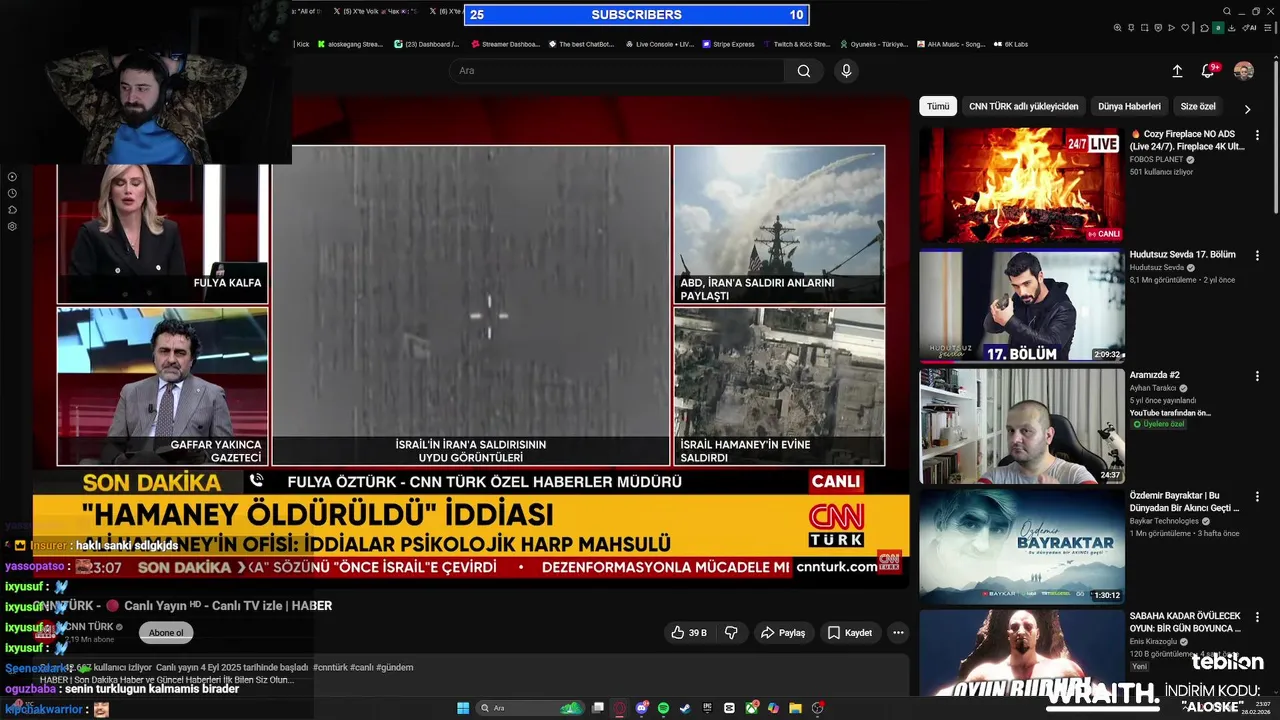Open the Cozy Fireplace live thumbnail
The width and height of the screenshot is (1280, 720).
(1022, 185)
